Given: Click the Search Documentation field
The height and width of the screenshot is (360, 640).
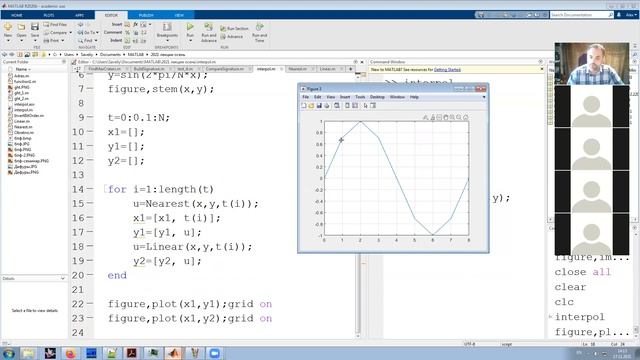Looking at the screenshot, I should coord(581,15).
